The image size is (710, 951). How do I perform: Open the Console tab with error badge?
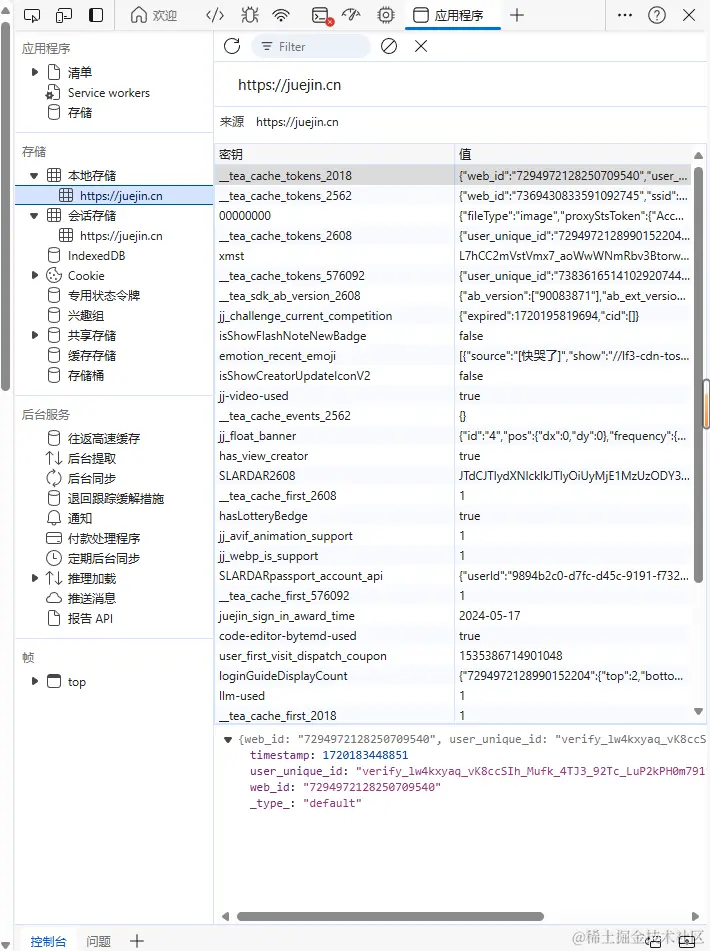point(322,16)
